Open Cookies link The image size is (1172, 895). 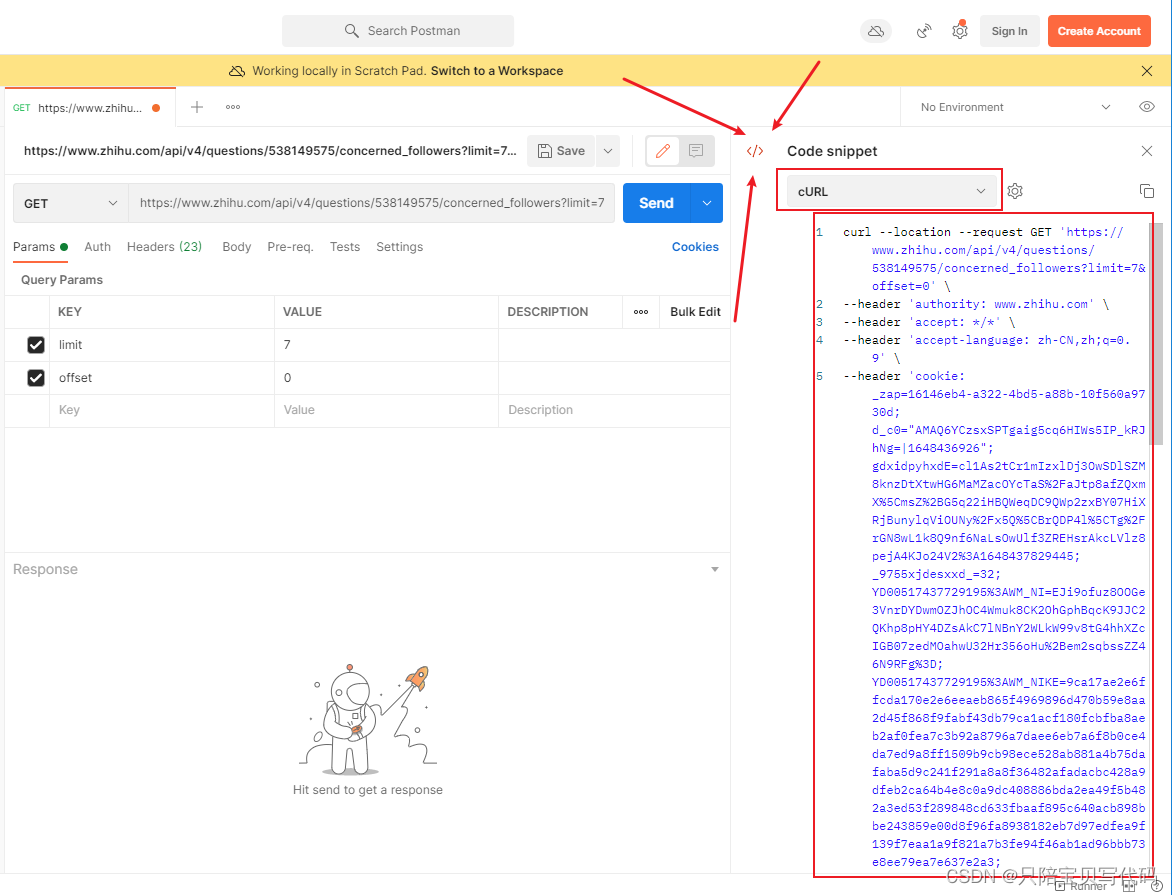(x=695, y=247)
